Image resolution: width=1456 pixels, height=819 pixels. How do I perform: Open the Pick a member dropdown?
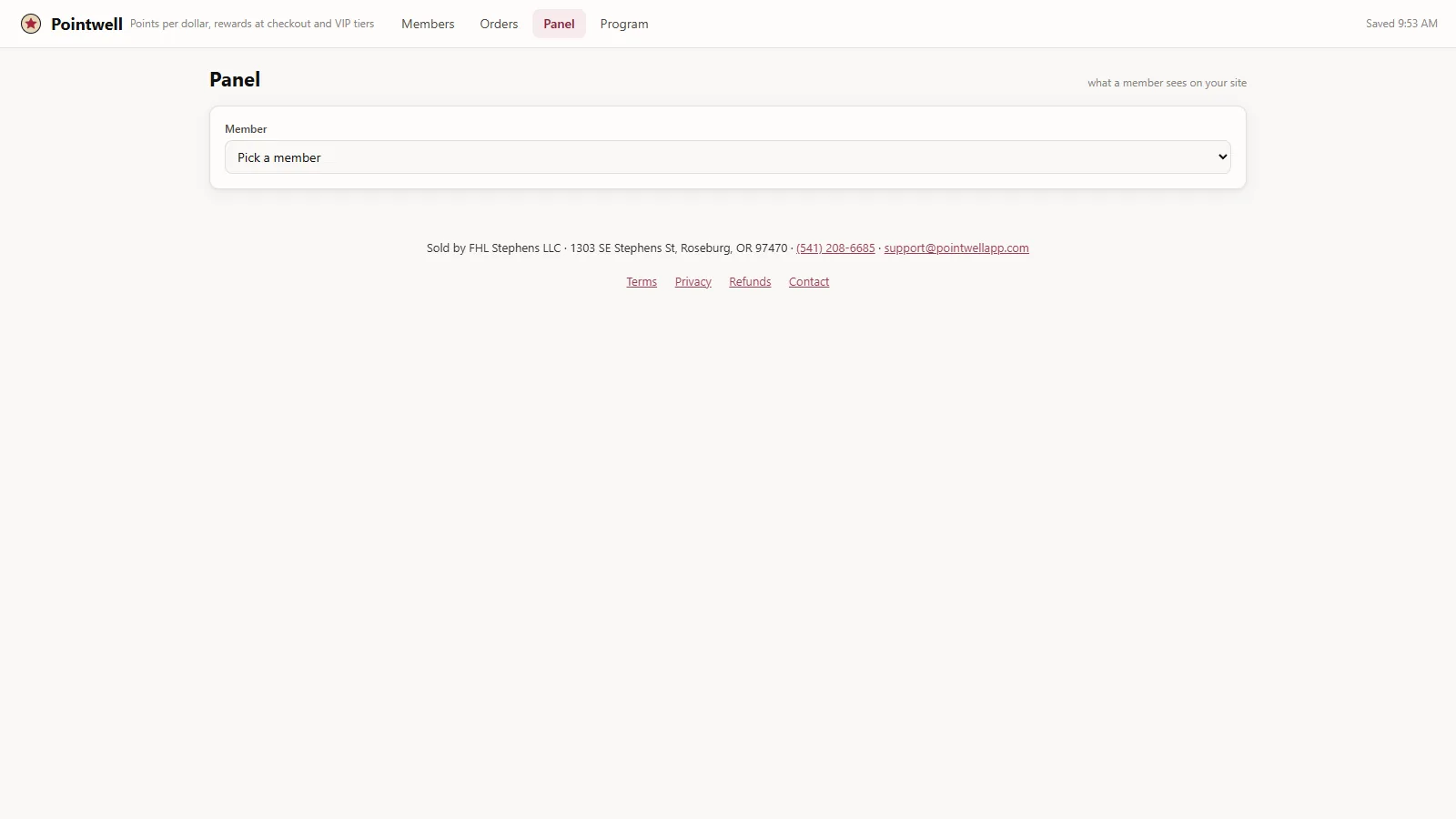tap(728, 157)
